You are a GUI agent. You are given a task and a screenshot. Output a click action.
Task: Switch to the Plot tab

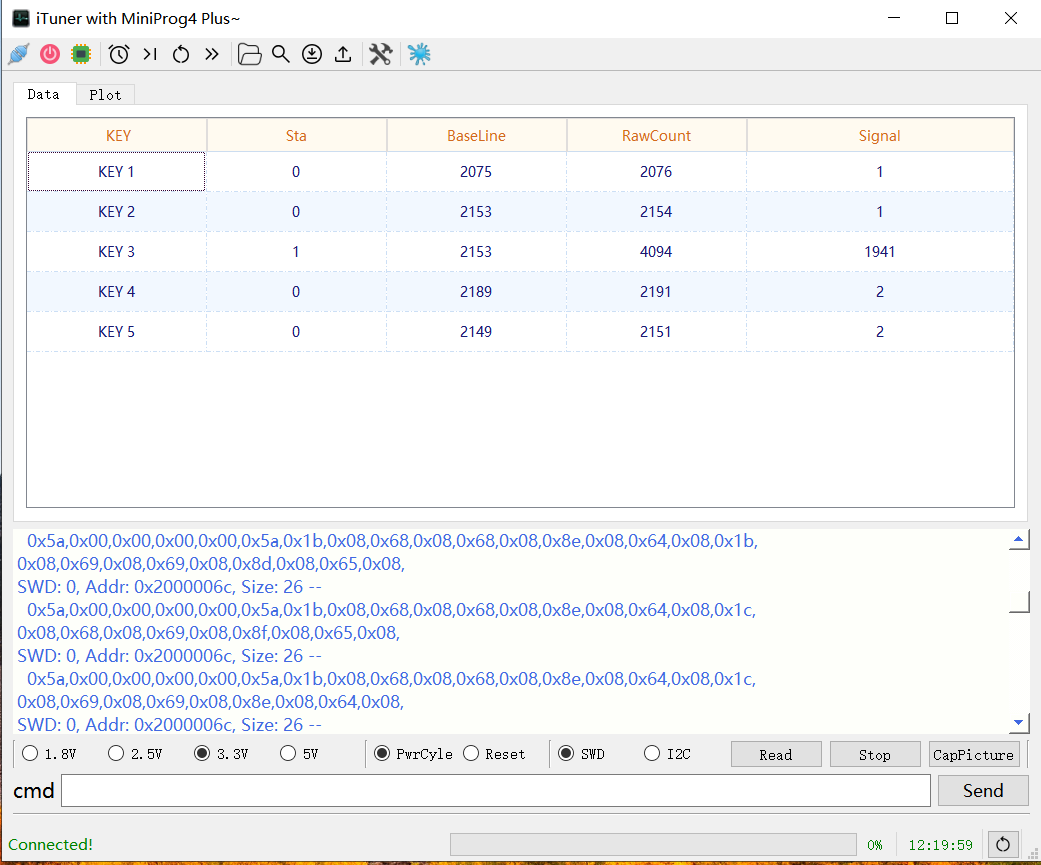(x=106, y=95)
